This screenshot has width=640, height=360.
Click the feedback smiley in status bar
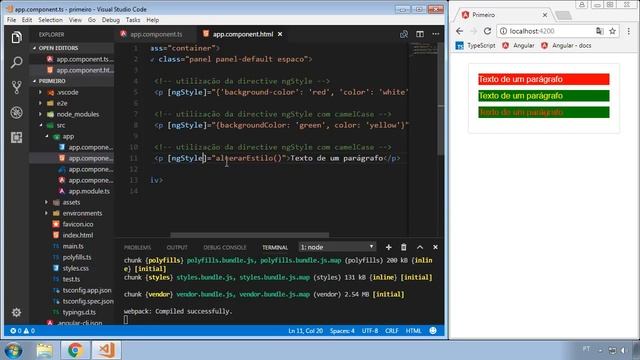click(433, 331)
